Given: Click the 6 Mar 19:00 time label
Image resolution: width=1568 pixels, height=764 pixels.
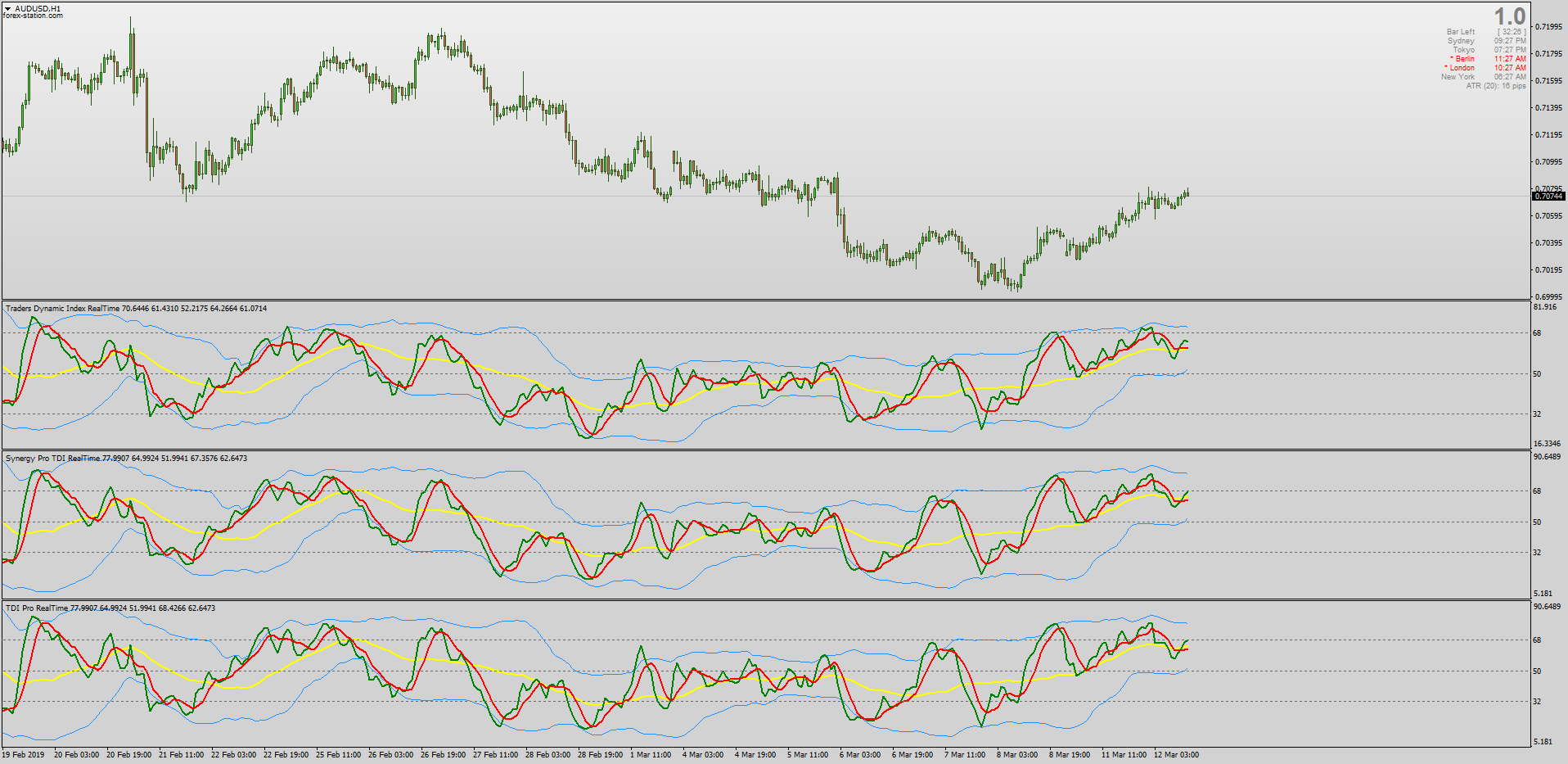Looking at the screenshot, I should (912, 755).
